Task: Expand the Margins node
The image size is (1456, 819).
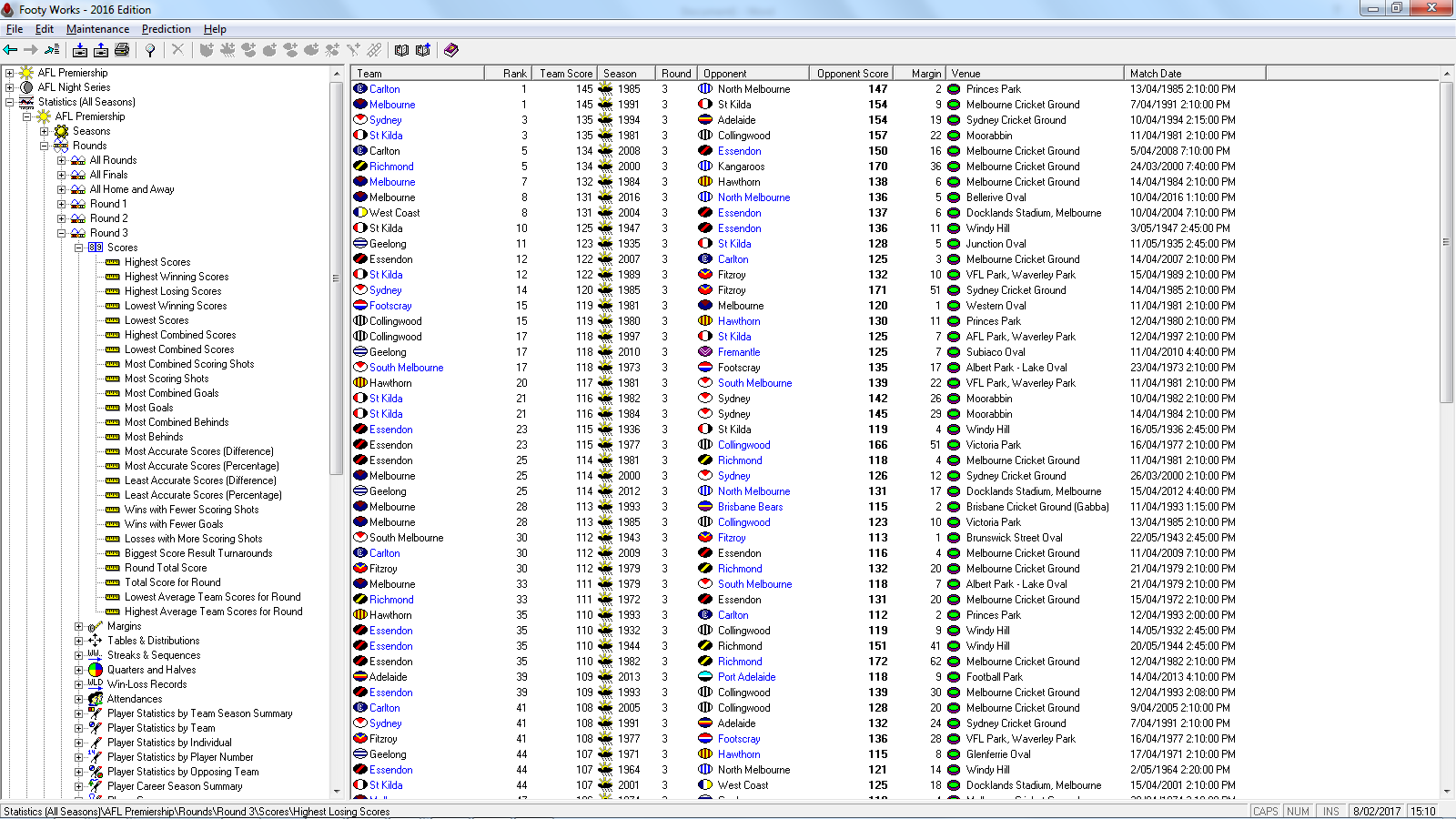Action: 78,626
